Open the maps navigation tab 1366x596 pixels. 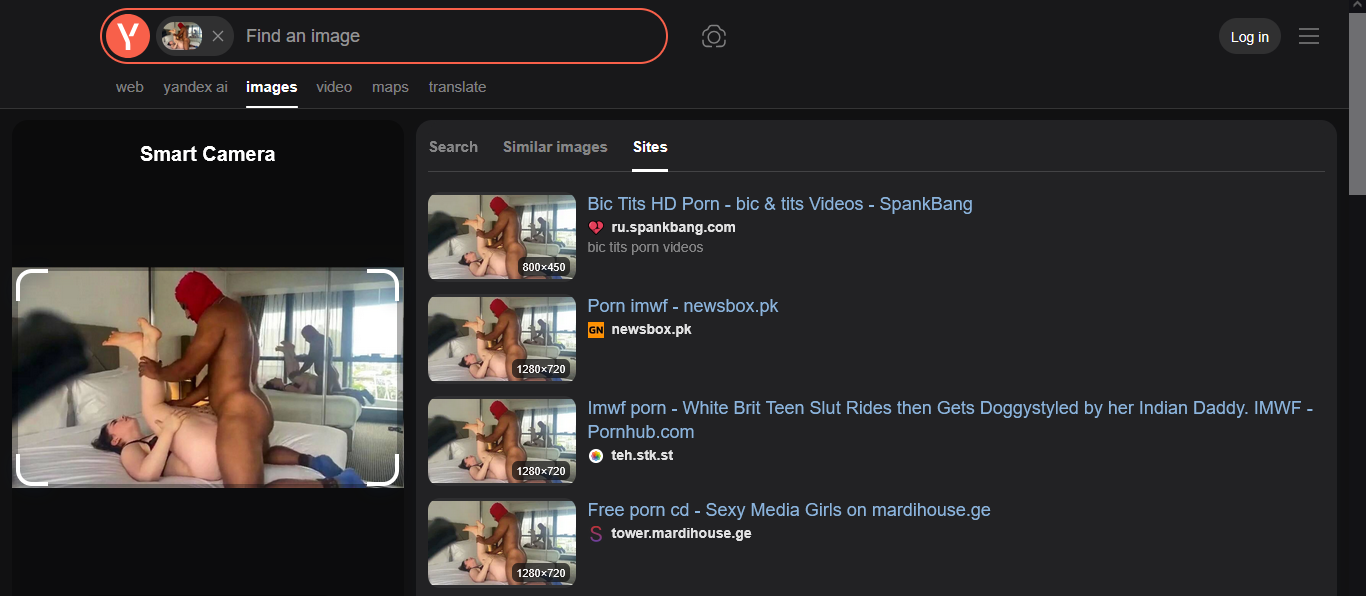[390, 87]
